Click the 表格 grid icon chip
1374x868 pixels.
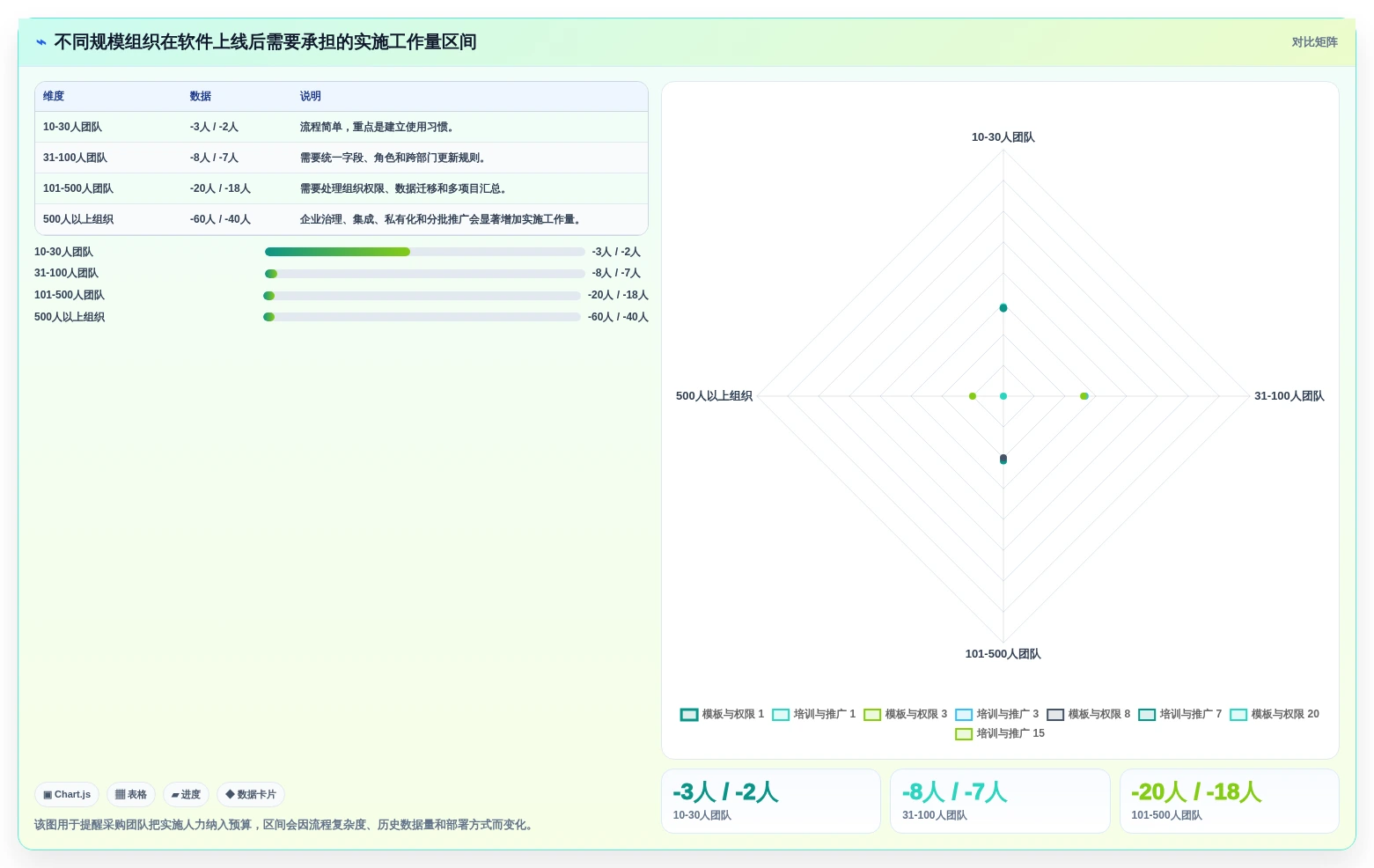[x=131, y=794]
